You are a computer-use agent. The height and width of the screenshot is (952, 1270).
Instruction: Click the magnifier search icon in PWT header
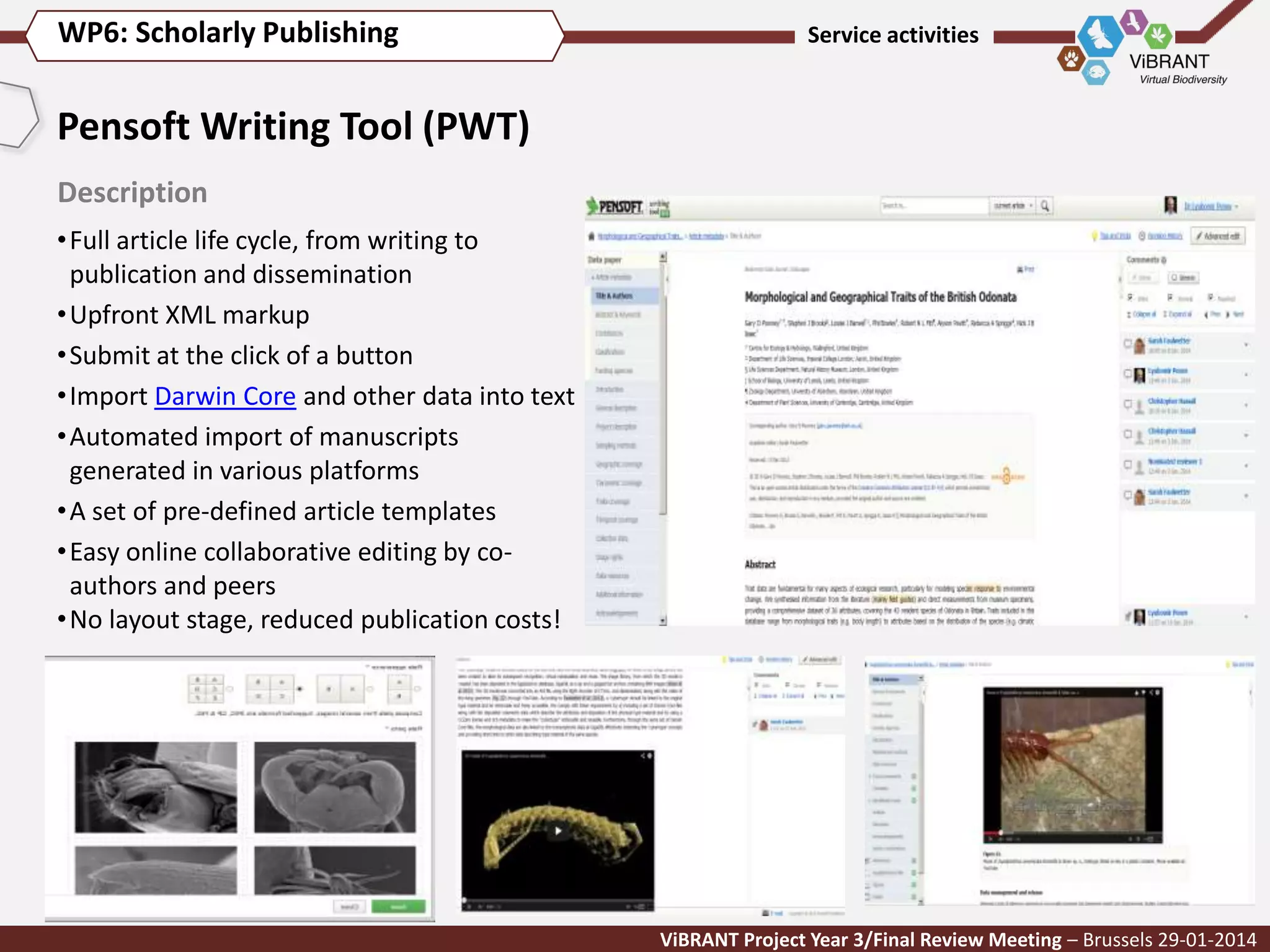1045,206
